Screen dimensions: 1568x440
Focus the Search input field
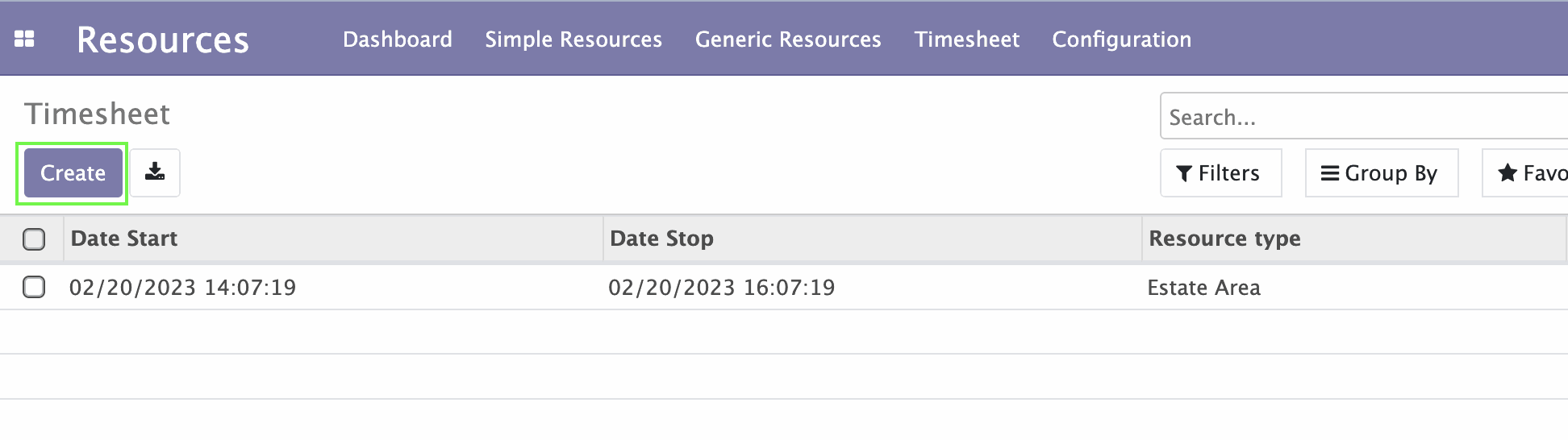click(1364, 117)
